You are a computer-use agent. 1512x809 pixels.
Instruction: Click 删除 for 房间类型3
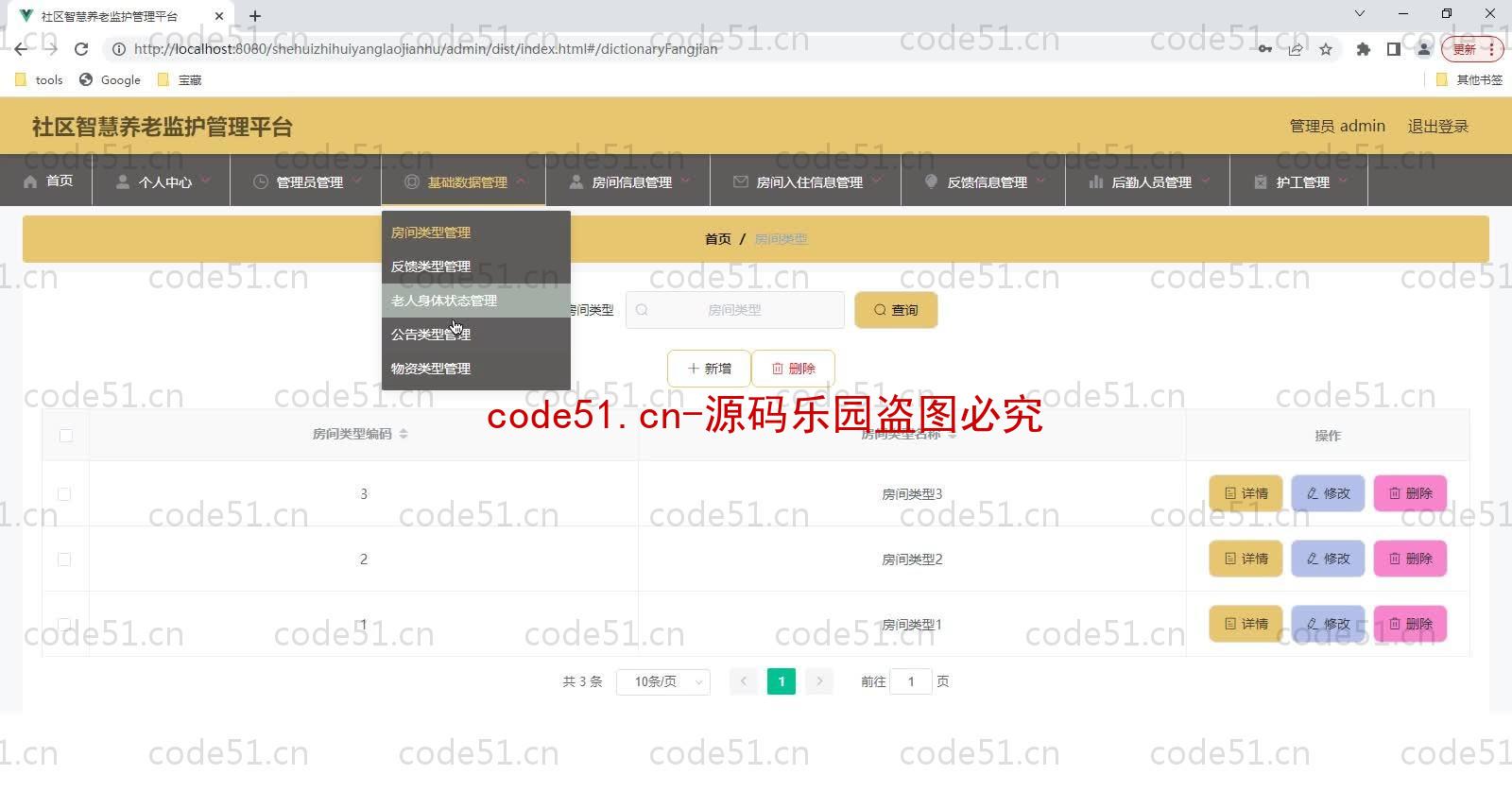pos(1410,493)
